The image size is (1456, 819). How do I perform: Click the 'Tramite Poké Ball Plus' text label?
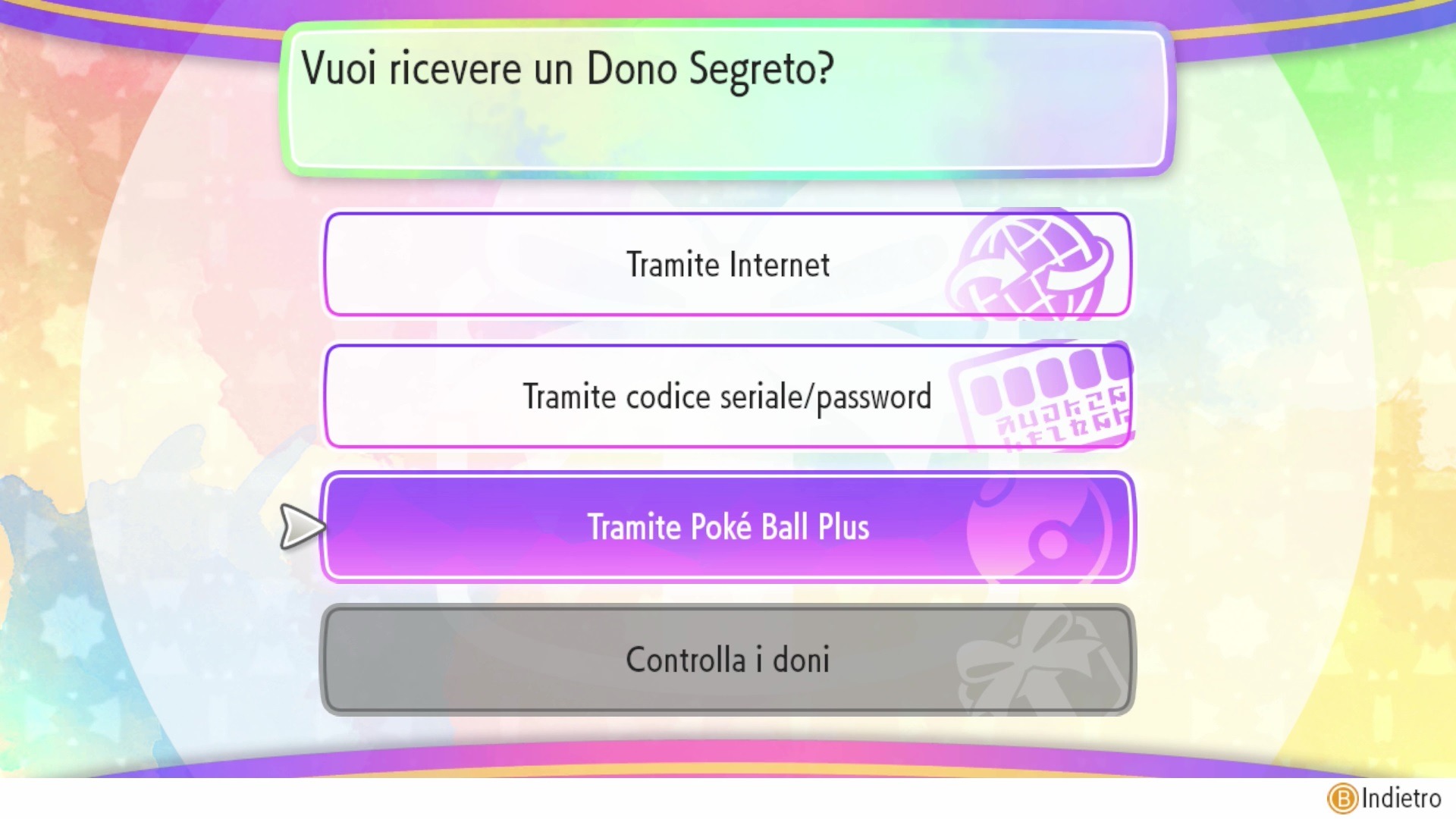[x=728, y=527]
